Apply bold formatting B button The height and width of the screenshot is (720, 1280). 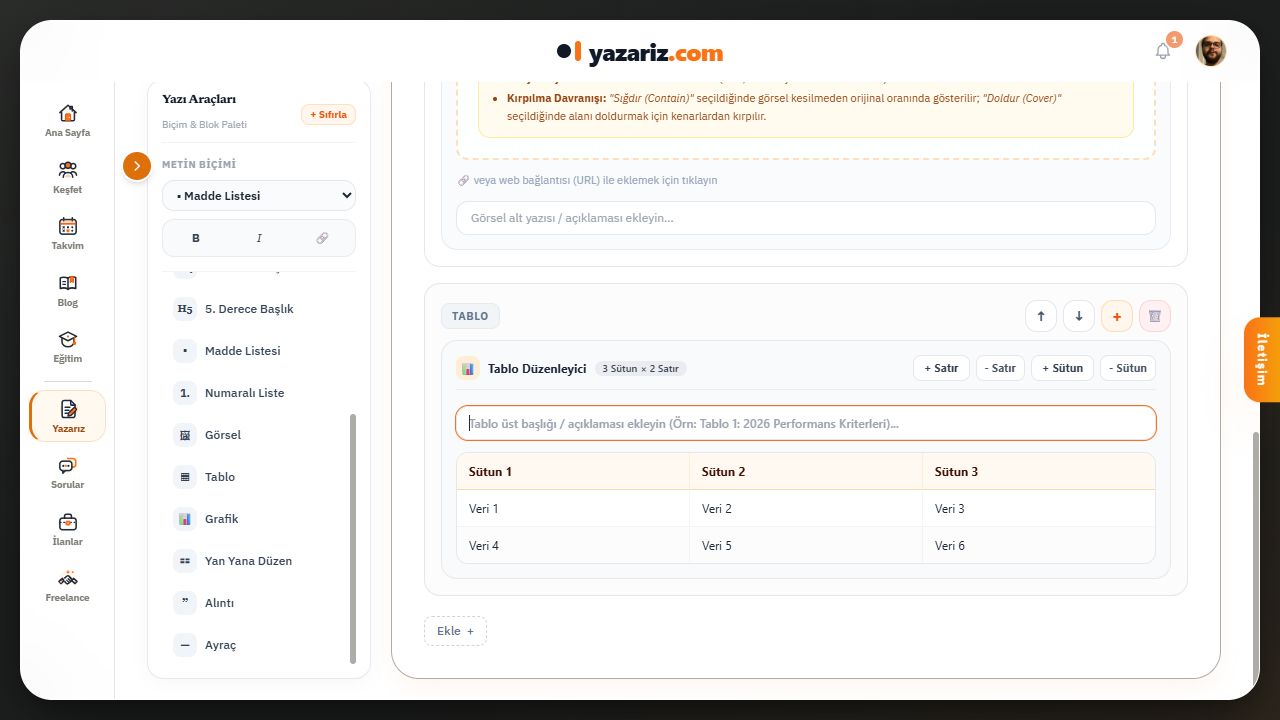coord(196,238)
